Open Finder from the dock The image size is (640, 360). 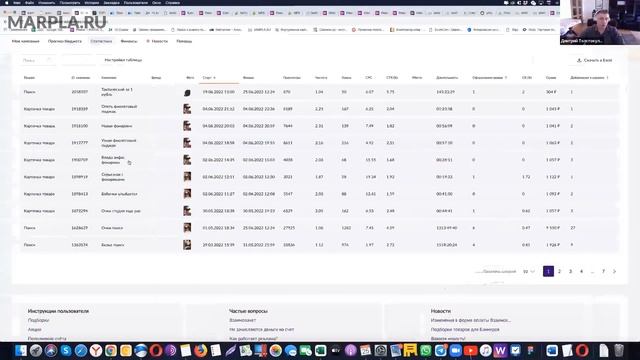tap(21, 351)
